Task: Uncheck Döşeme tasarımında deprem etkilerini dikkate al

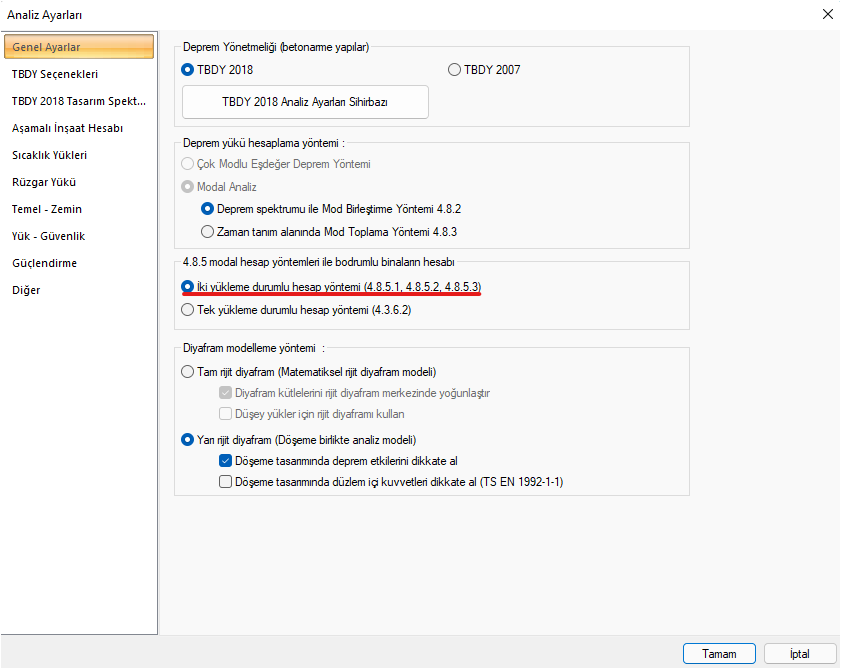Action: [x=225, y=461]
